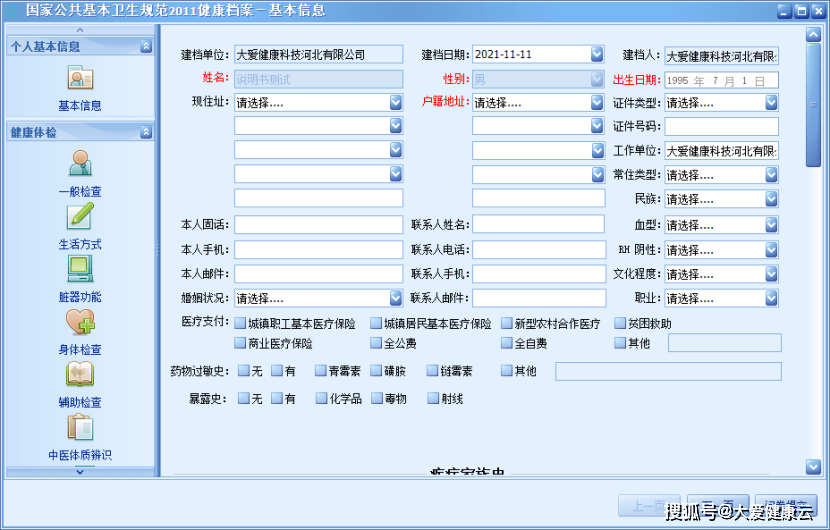Click the 健康体检 panel header
Screen dimensions: 830x530
click(80, 132)
